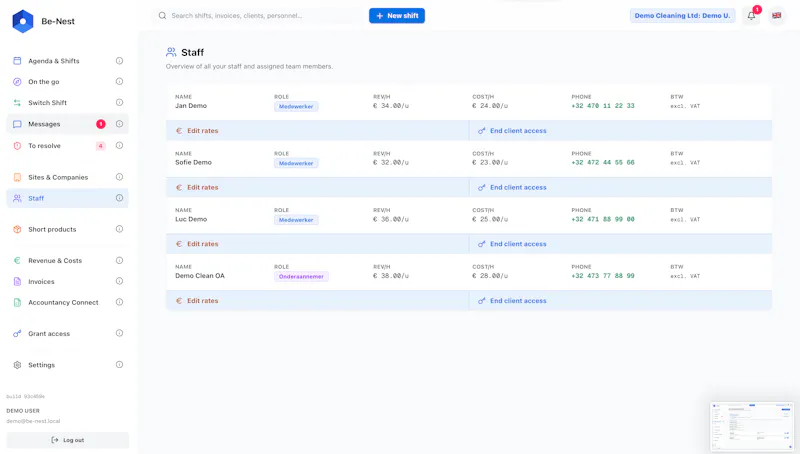Call Demo Clean OA +32 473 77 88 99
This screenshot has width=800, height=454.
(603, 275)
